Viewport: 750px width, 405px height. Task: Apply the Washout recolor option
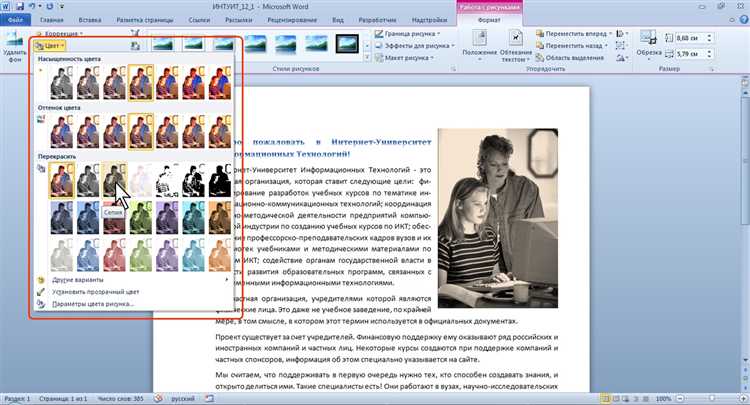pyautogui.click(x=141, y=180)
